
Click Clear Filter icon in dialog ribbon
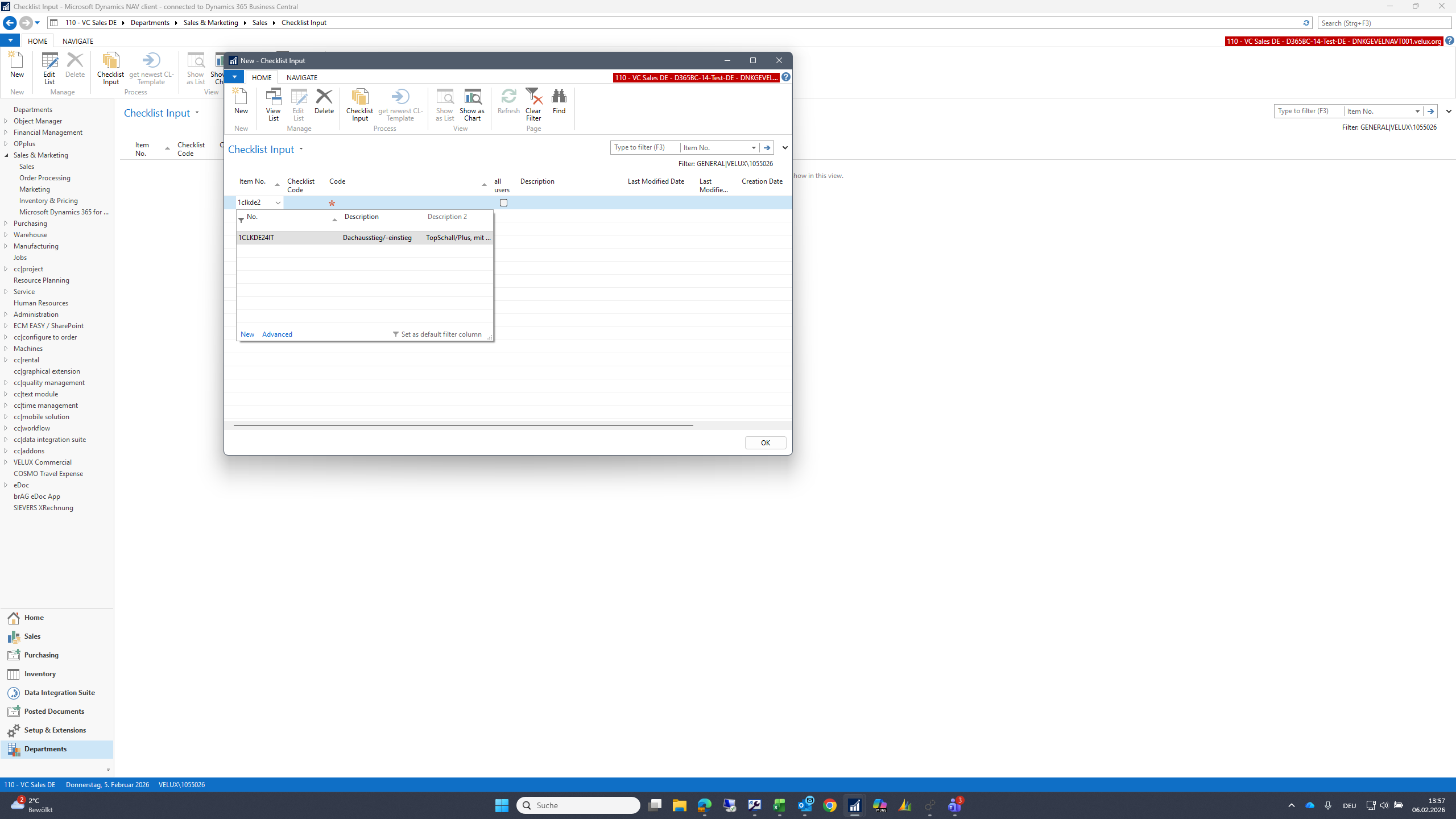click(533, 105)
